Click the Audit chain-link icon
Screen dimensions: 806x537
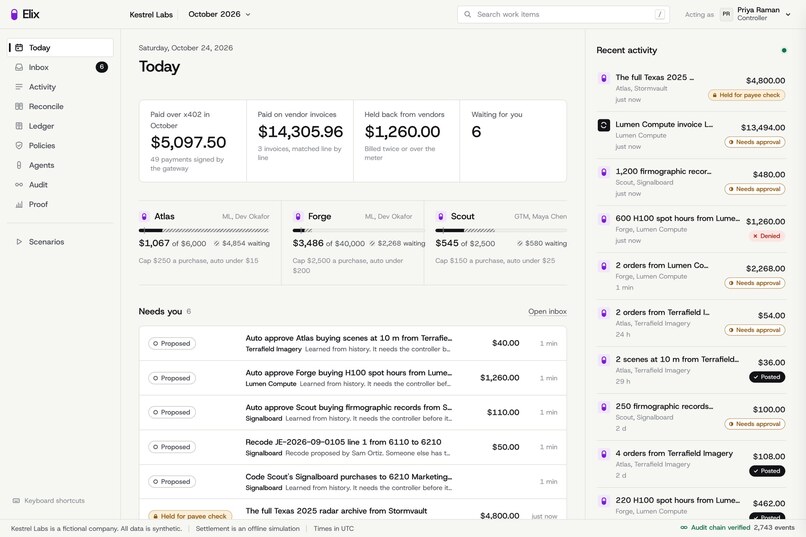click(19, 184)
